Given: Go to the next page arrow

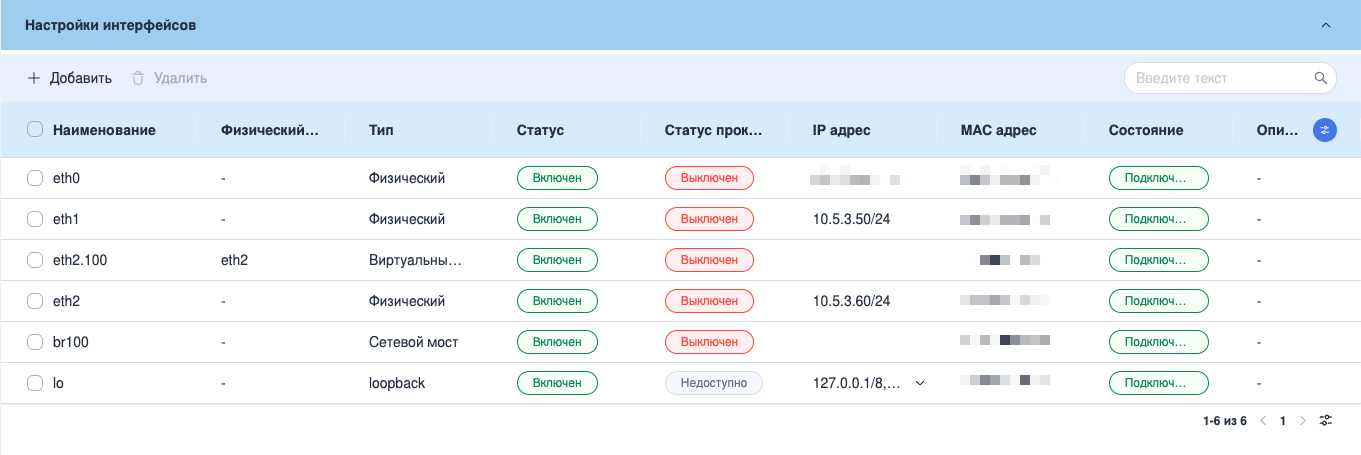Looking at the screenshot, I should [1302, 421].
